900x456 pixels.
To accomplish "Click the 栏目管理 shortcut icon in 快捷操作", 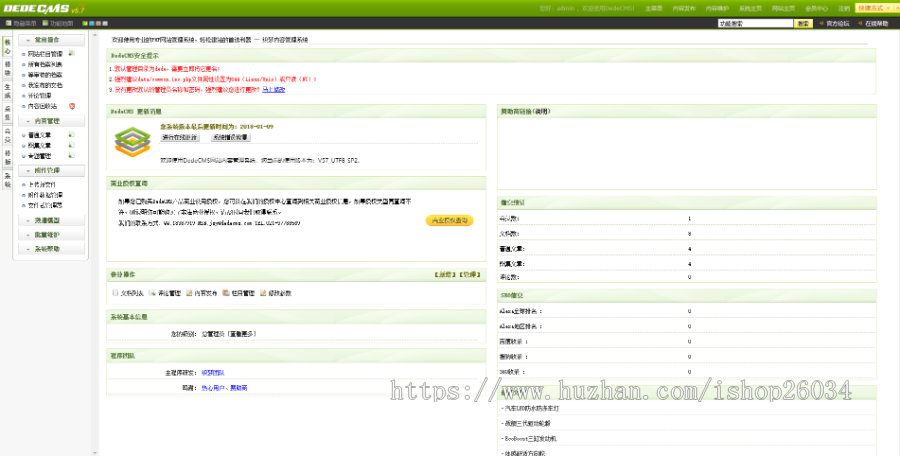I will tap(226, 293).
